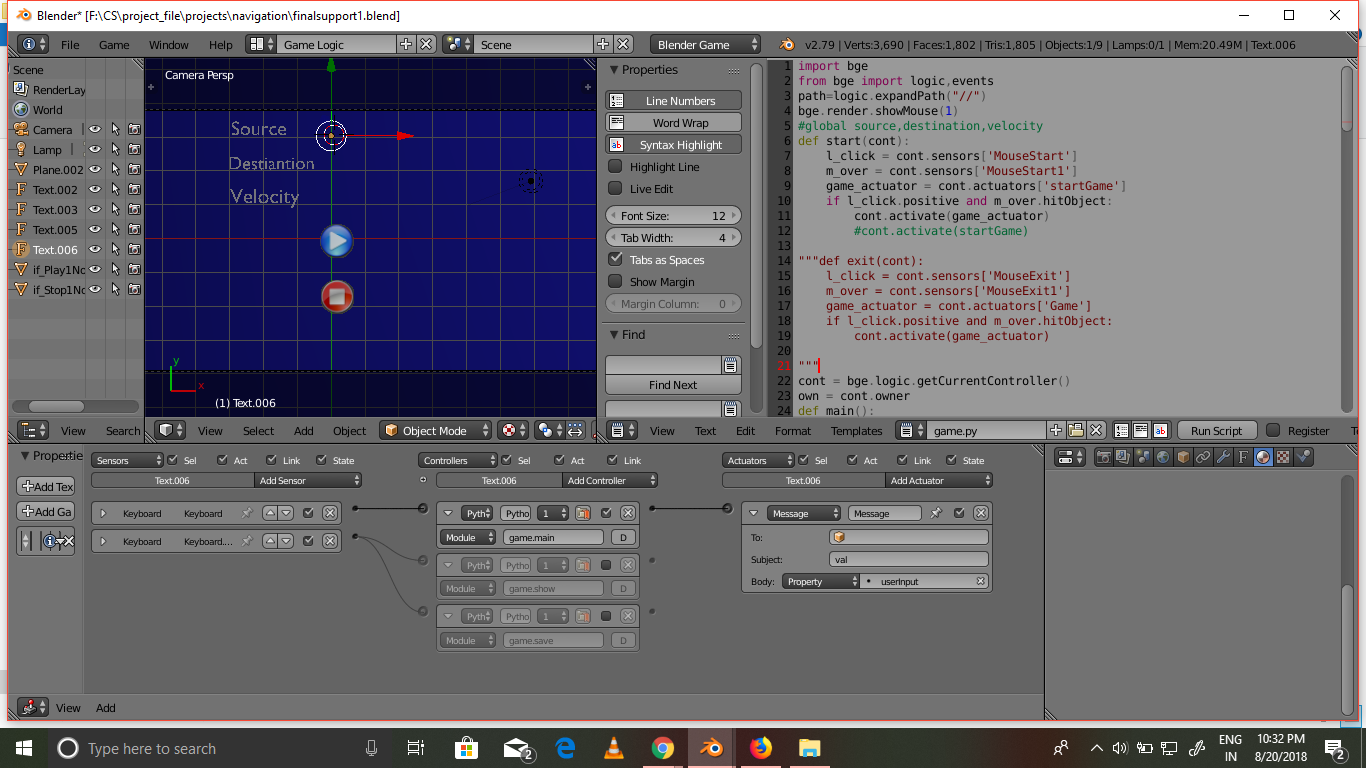Open the Modifiers wrench tab
Screen dimensions: 1366x768
pos(1223,457)
